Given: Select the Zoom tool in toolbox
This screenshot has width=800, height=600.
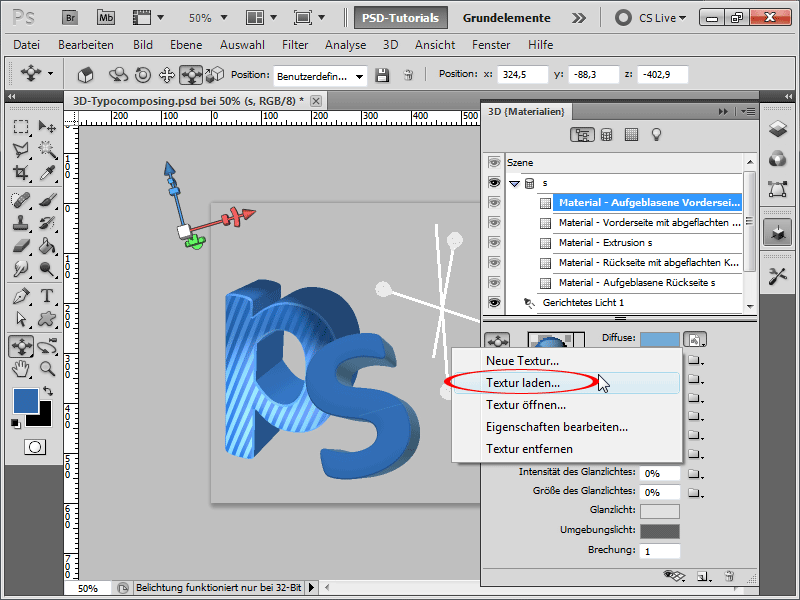Looking at the screenshot, I should [47, 369].
